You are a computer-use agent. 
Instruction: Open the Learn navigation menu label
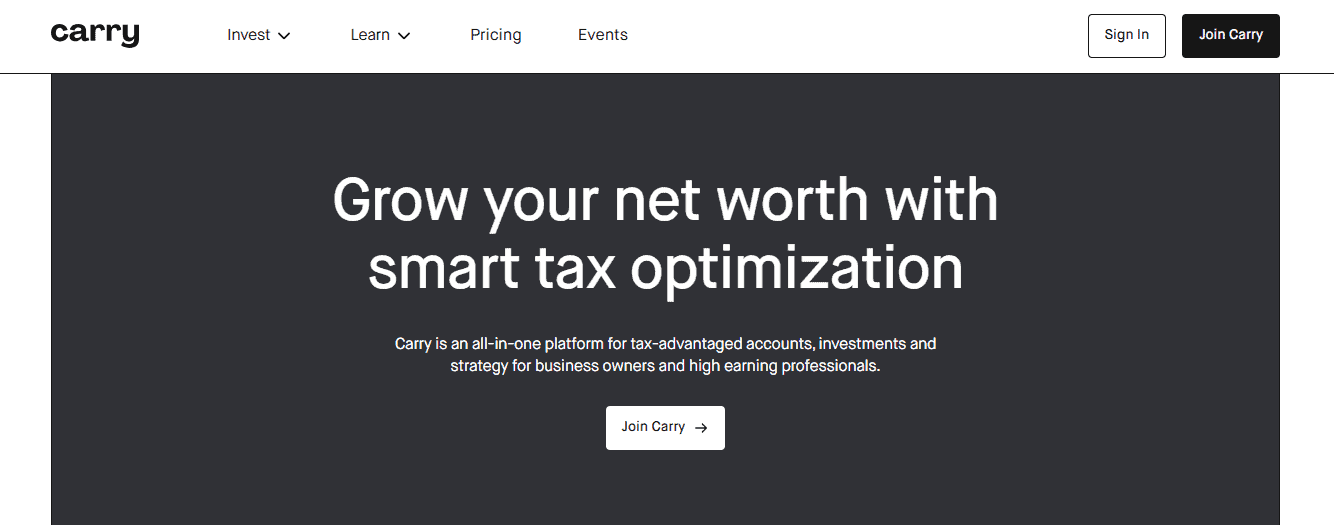pyautogui.click(x=370, y=35)
